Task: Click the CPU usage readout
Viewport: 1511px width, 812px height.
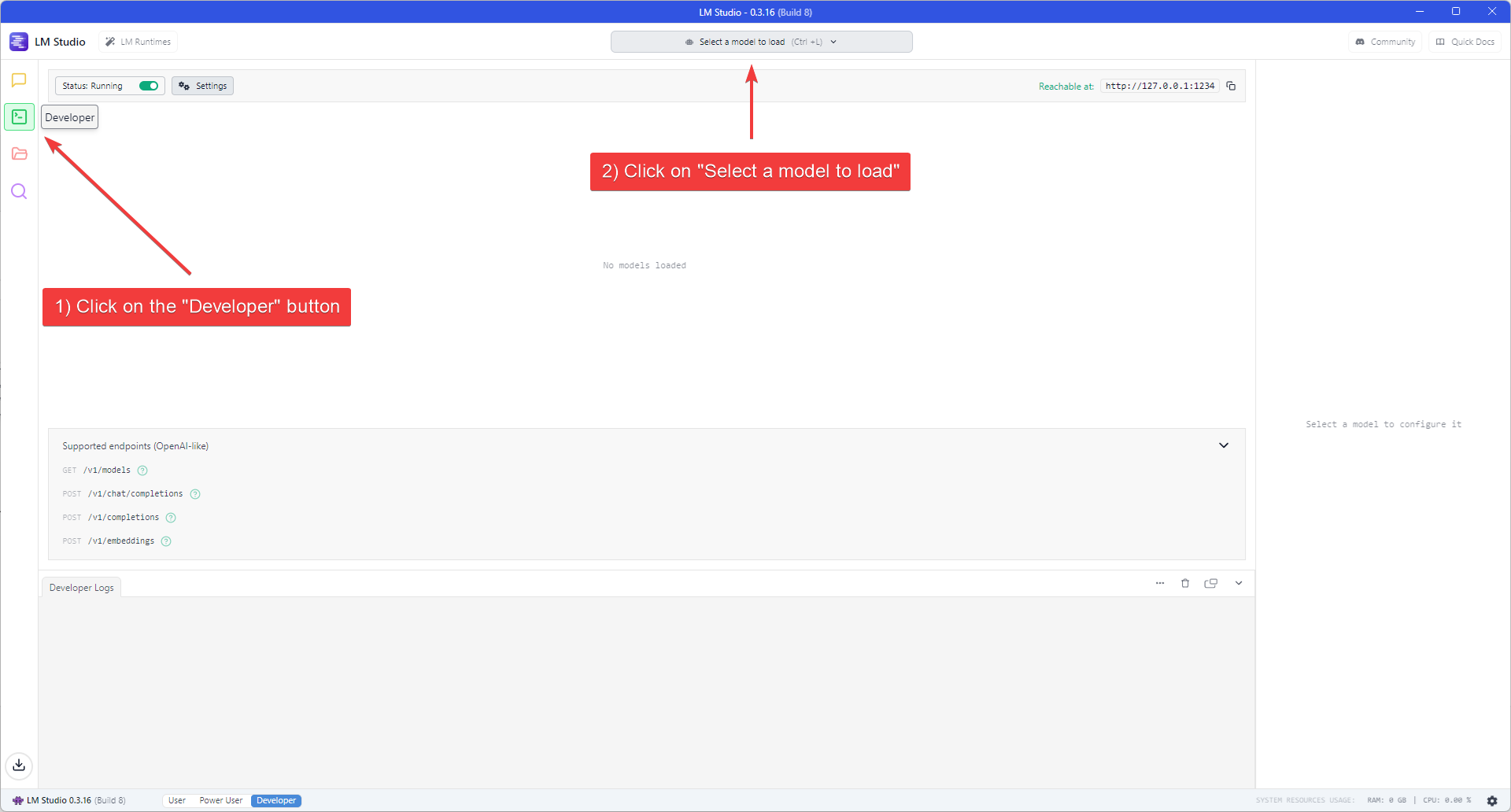Action: pyautogui.click(x=1446, y=800)
